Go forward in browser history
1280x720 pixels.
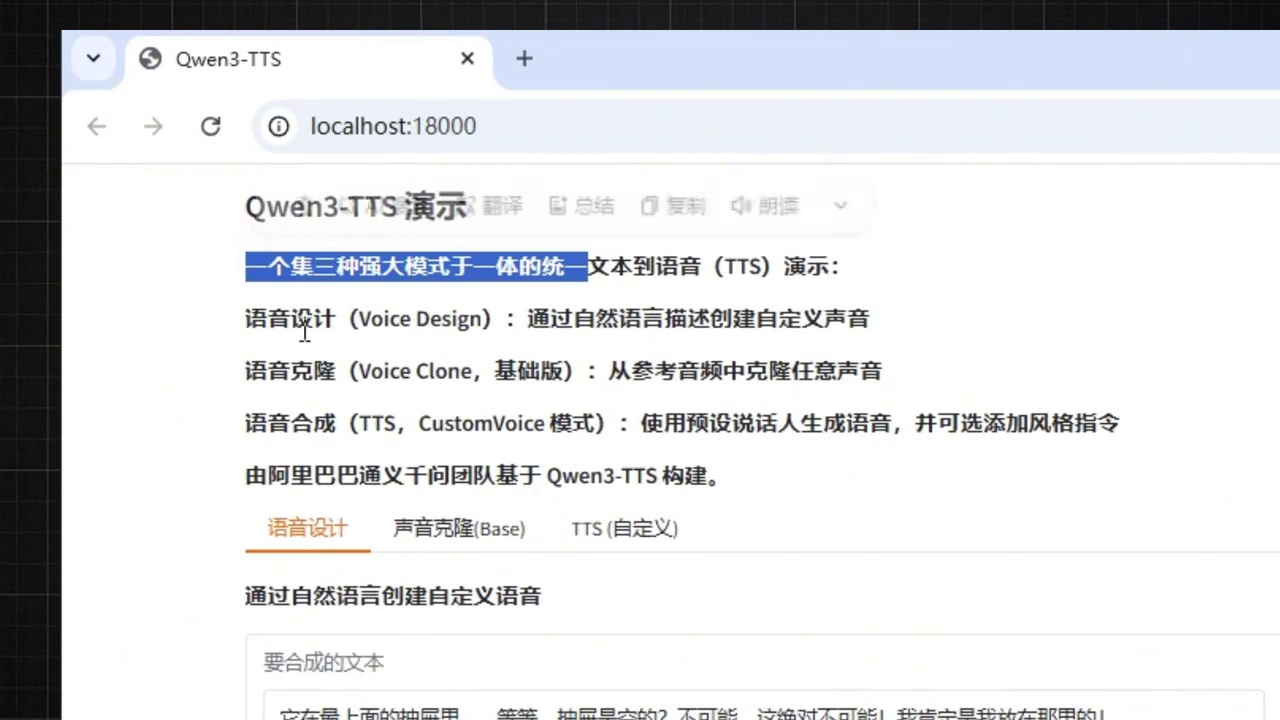pyautogui.click(x=153, y=126)
